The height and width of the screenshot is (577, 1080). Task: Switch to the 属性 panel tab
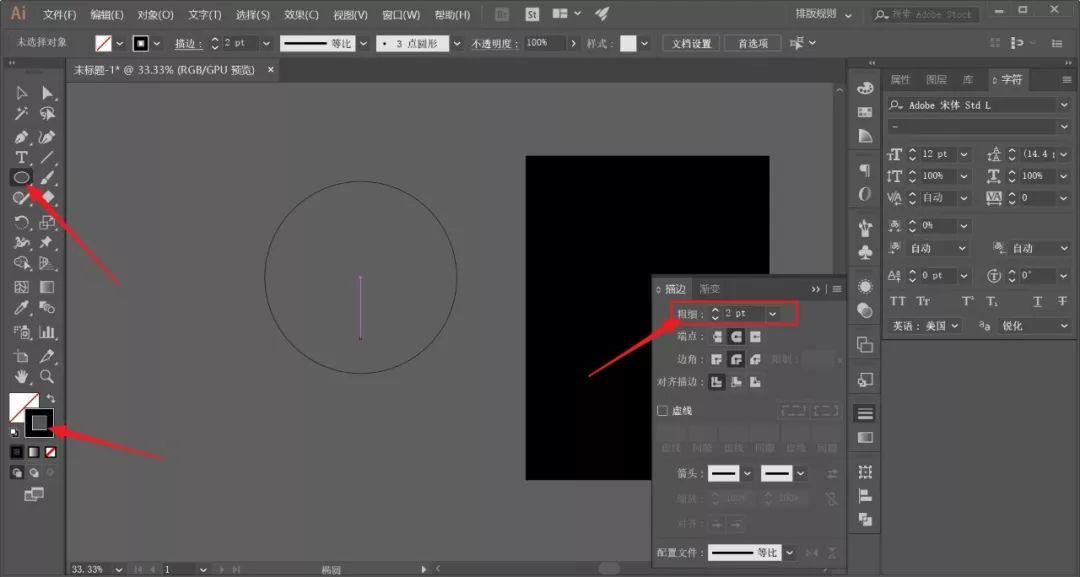(x=900, y=80)
